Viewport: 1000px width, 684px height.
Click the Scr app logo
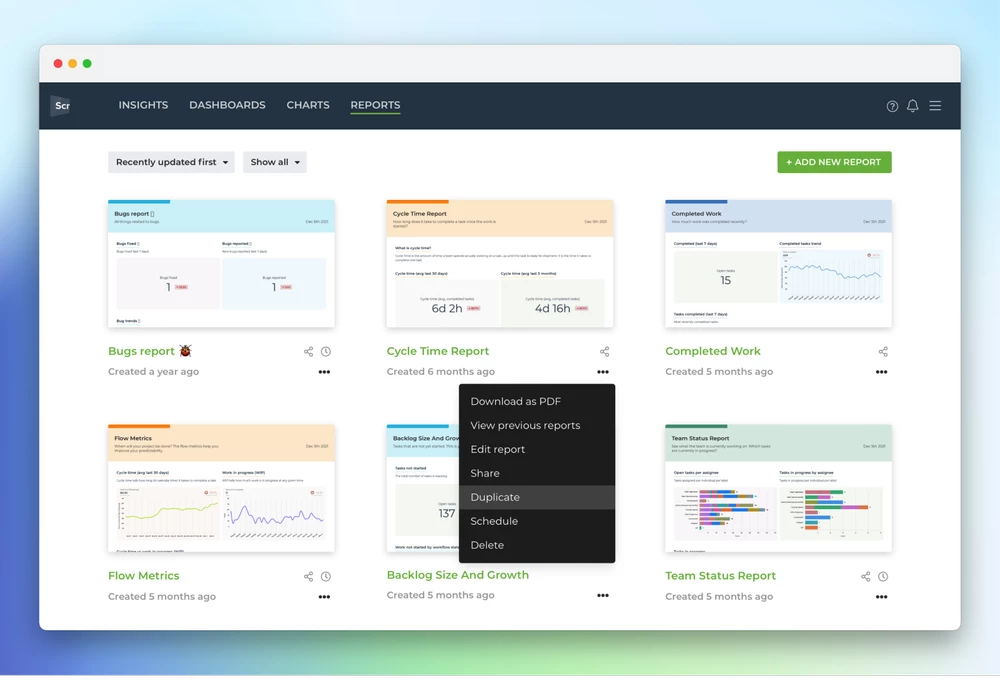coord(62,105)
